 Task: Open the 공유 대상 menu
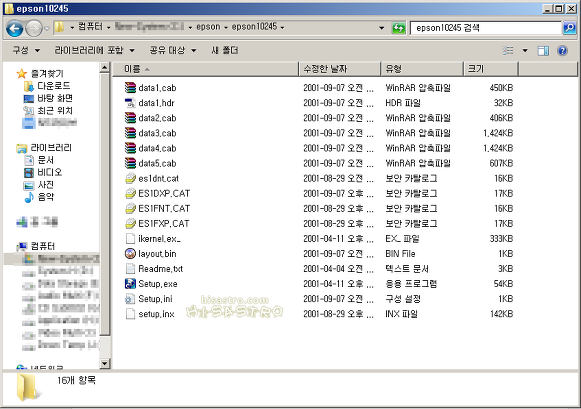point(173,50)
